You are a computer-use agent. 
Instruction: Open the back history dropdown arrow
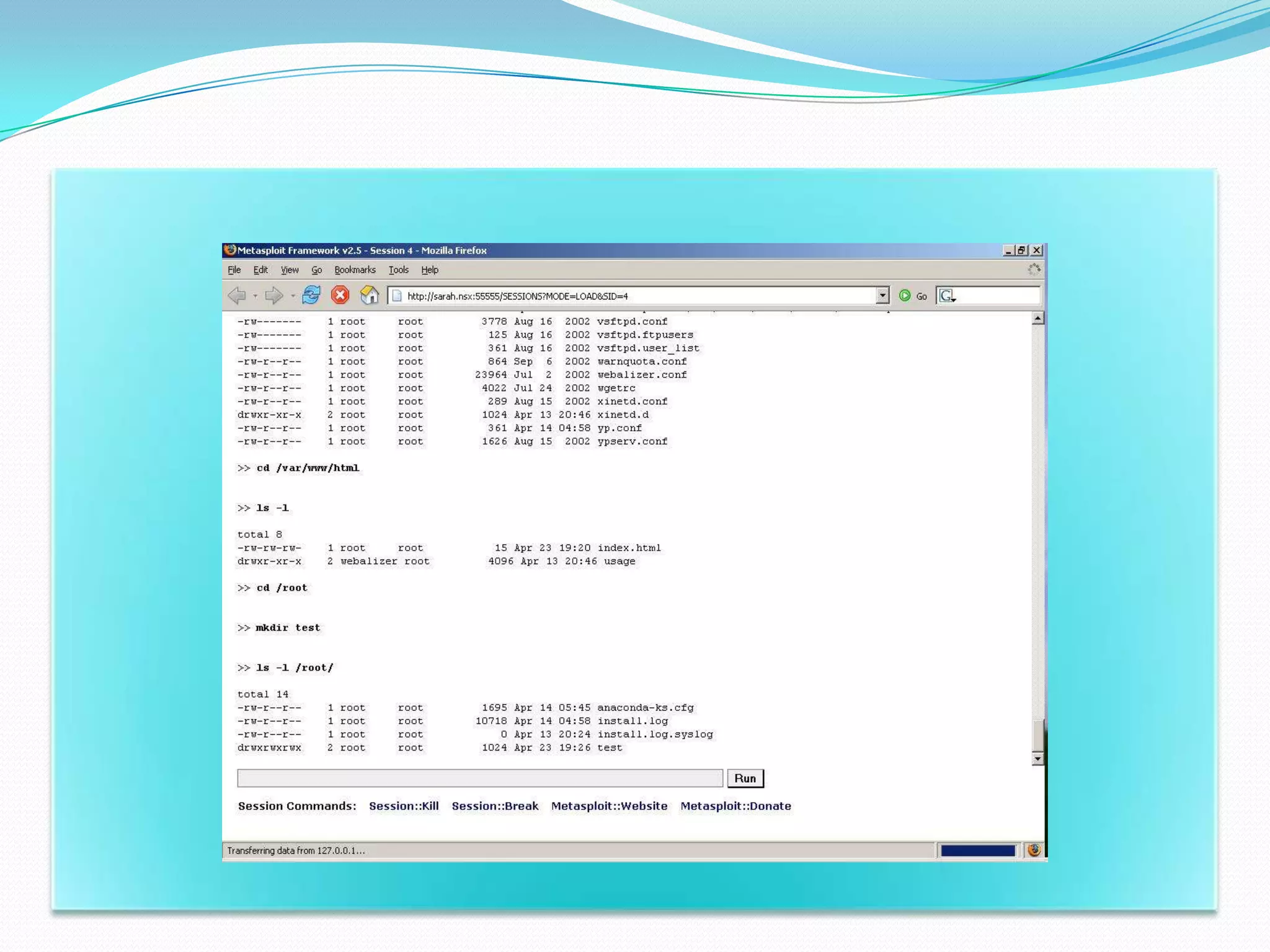pos(255,296)
